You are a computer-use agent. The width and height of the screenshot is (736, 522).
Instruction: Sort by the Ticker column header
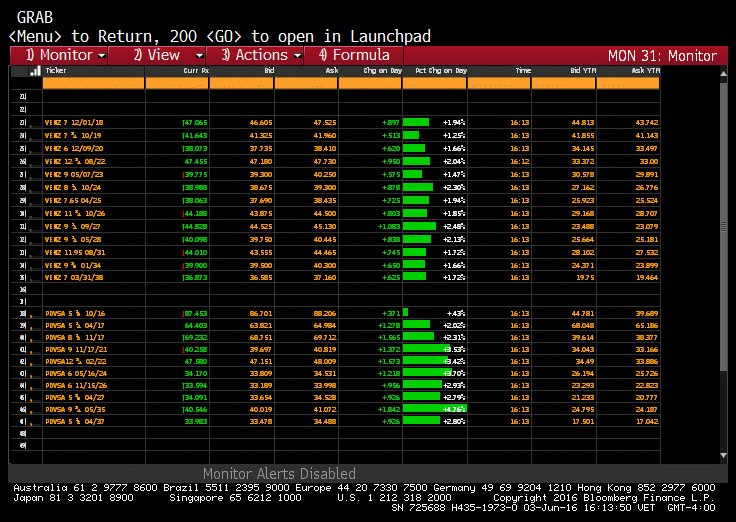tap(56, 70)
